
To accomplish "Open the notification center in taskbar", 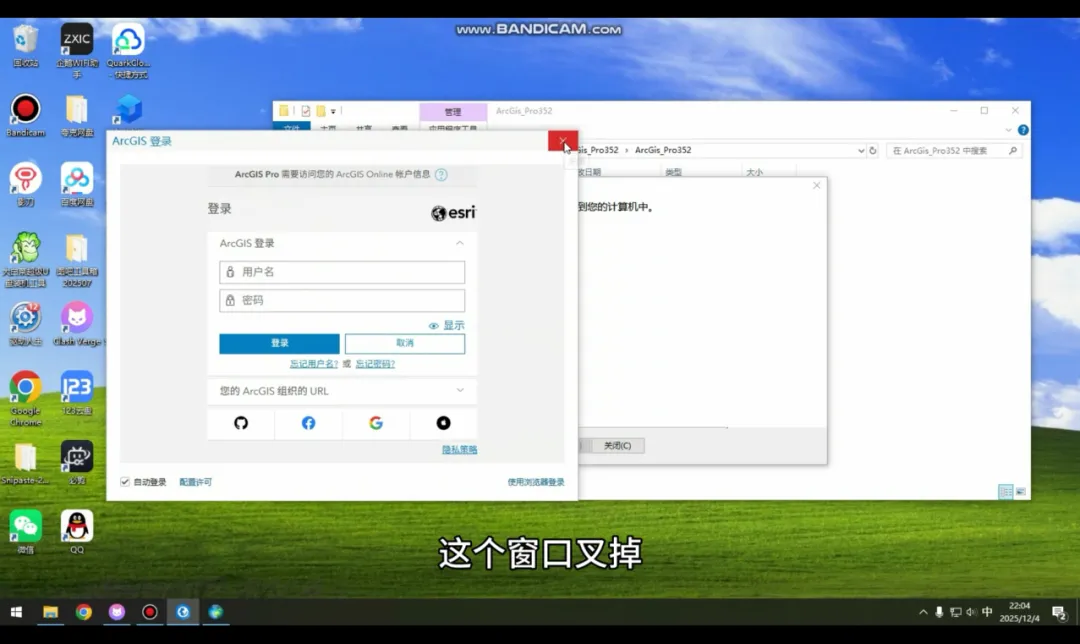I will pyautogui.click(x=1059, y=612).
